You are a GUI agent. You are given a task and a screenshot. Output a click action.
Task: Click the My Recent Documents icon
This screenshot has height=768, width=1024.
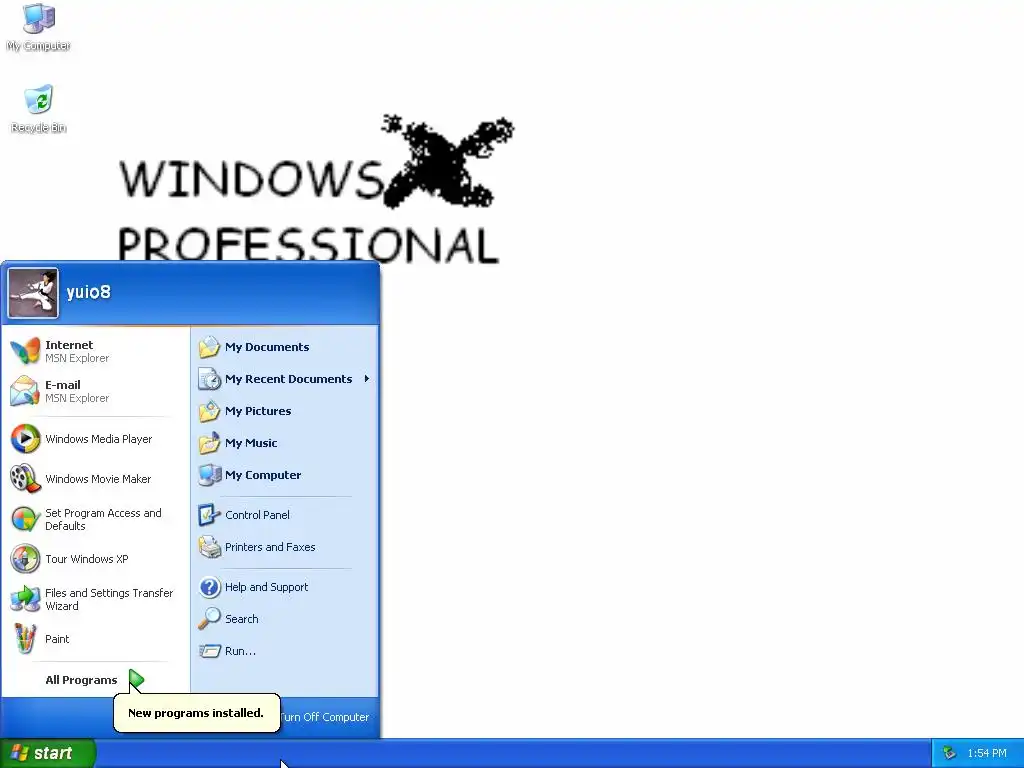210,379
